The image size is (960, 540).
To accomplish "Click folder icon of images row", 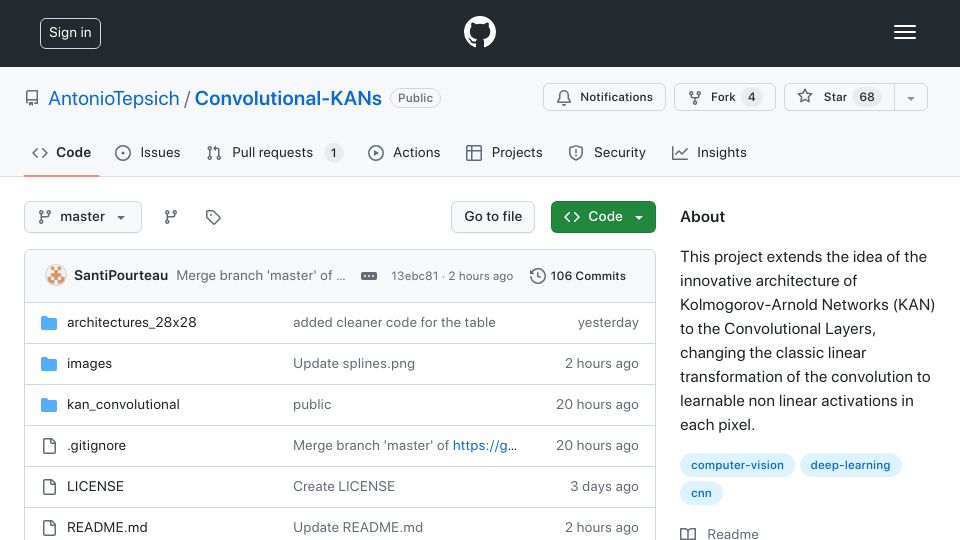I will [49, 364].
